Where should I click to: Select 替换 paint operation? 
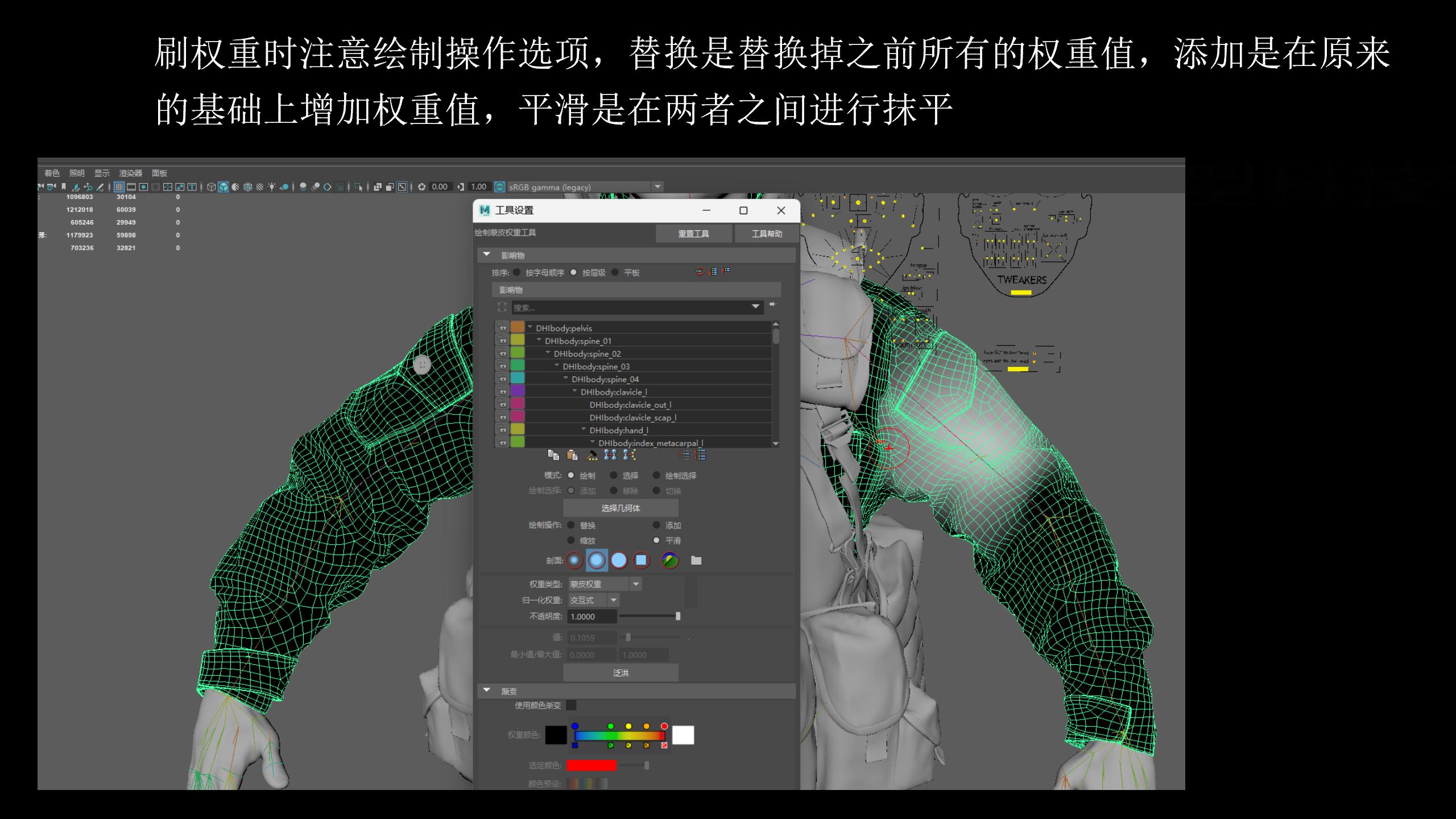(571, 525)
